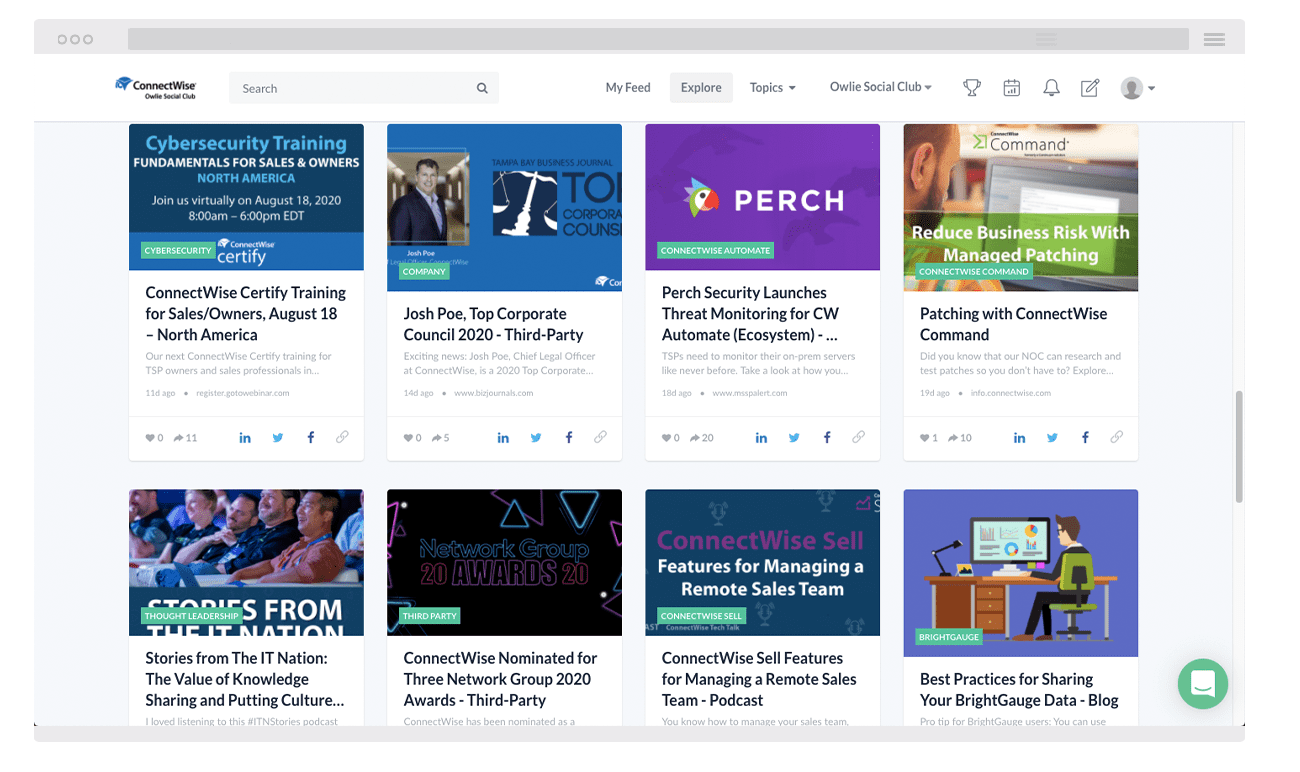1300x772 pixels.
Task: Open the user avatar menu
Action: [1138, 88]
